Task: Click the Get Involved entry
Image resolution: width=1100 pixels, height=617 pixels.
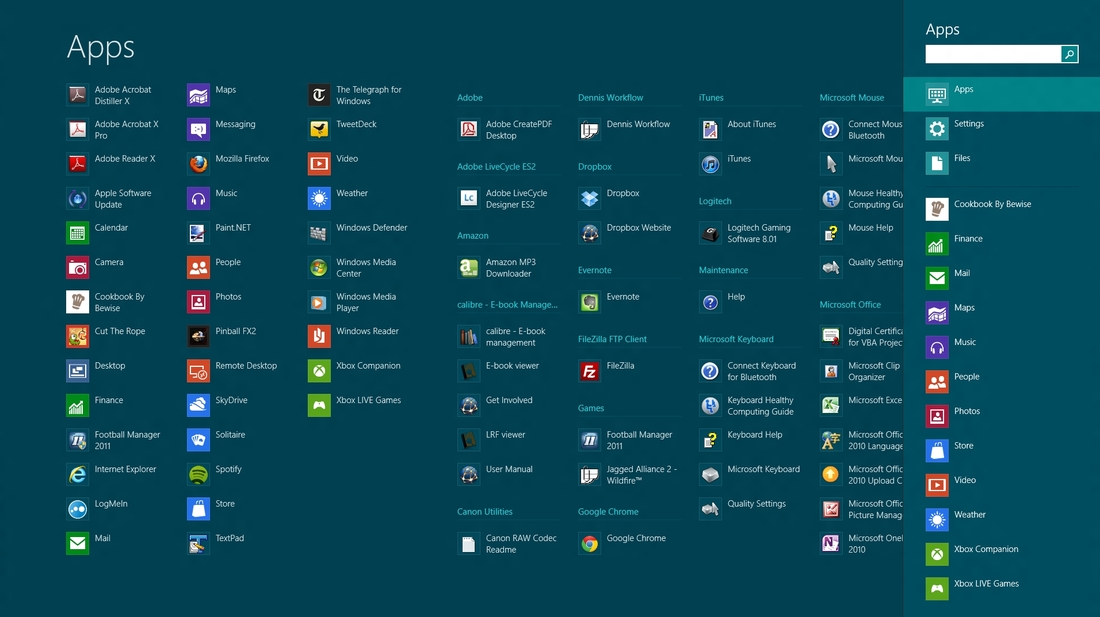Action: coord(496,405)
